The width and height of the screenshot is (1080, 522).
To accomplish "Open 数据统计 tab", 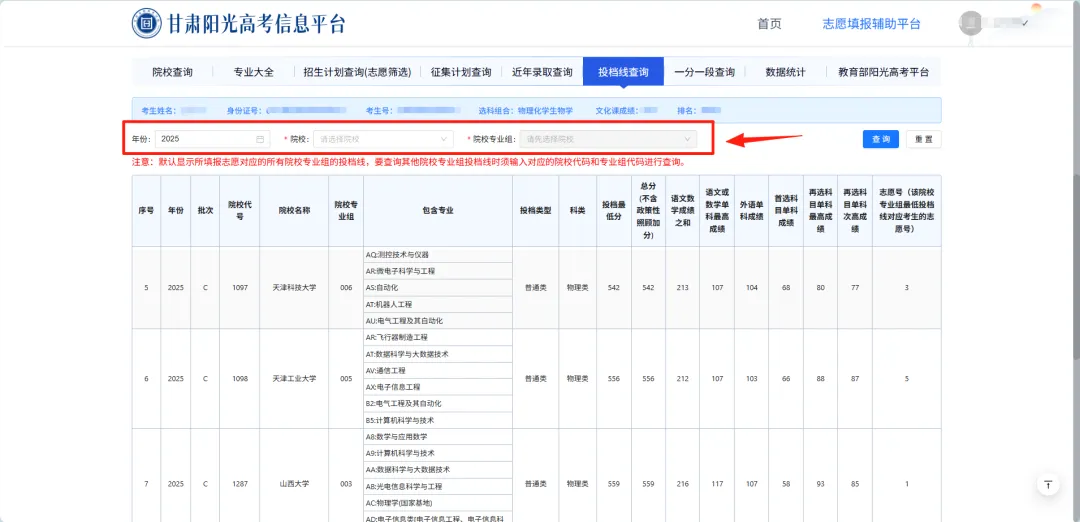I will tap(785, 72).
